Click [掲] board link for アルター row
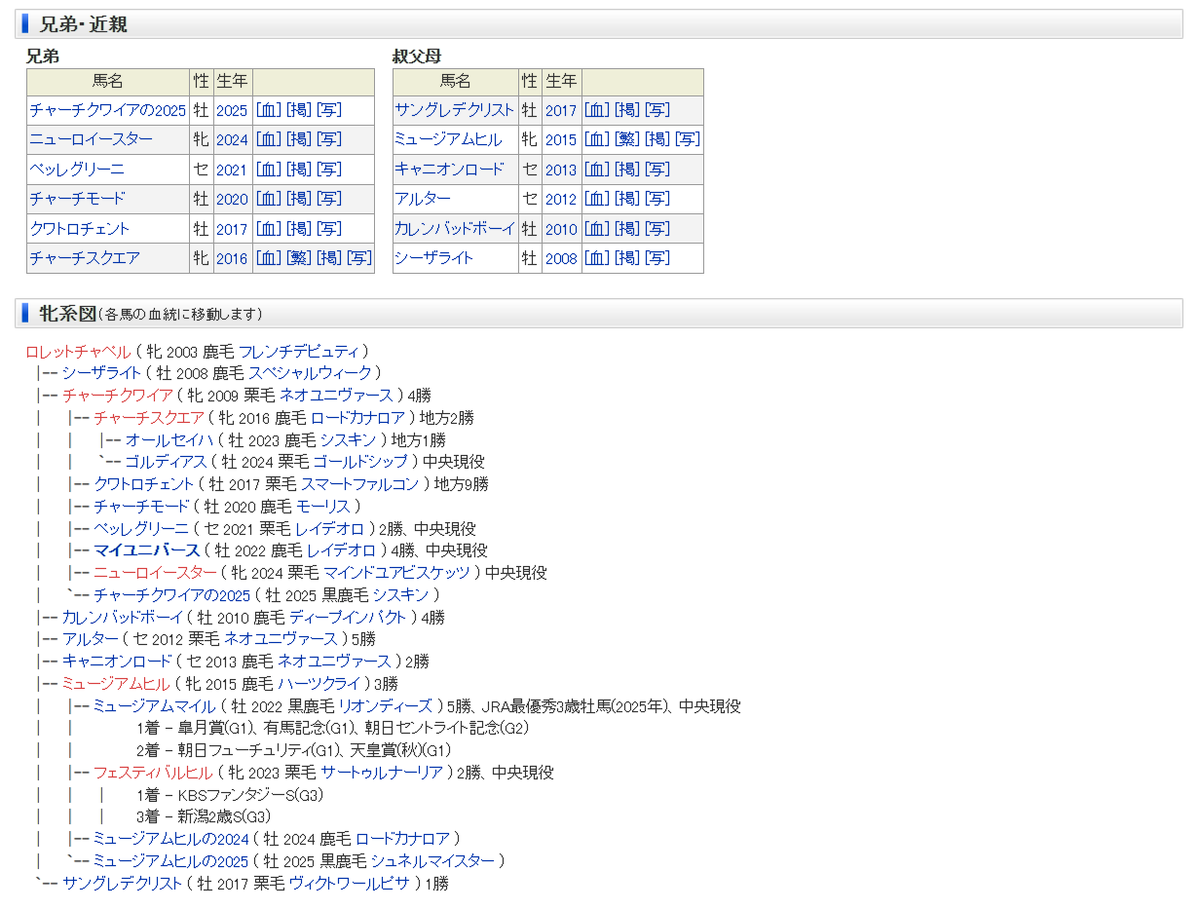Viewport: 1200px width, 909px height. (627, 198)
